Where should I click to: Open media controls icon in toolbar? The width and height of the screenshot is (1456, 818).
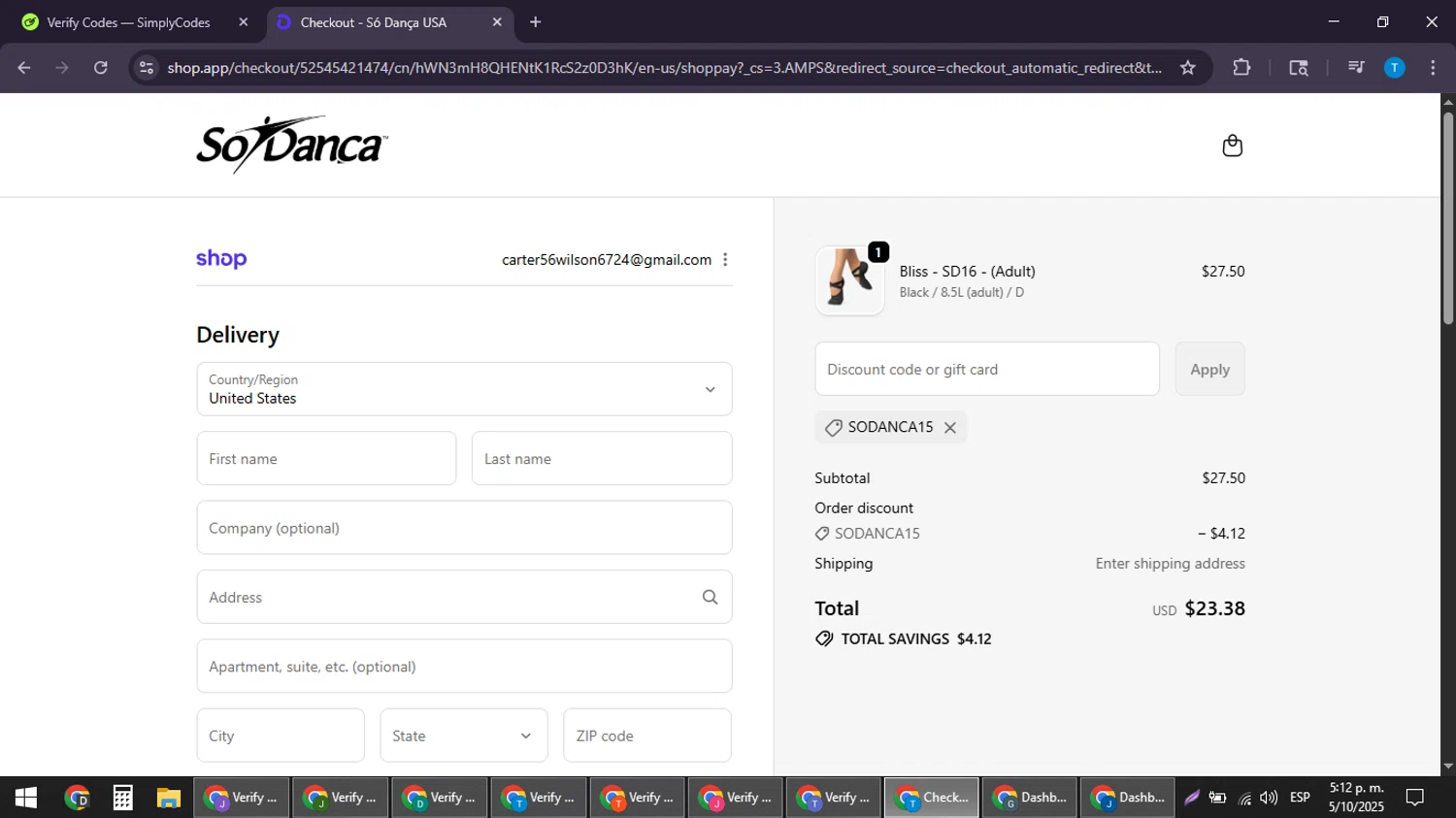tap(1356, 68)
